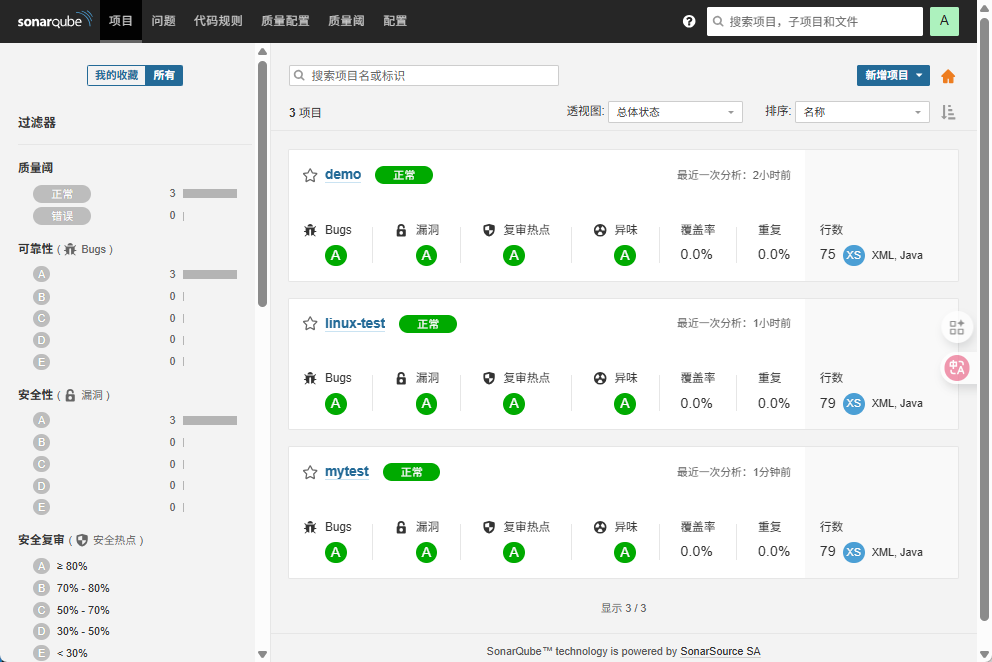This screenshot has height=662, width=992.
Task: Switch to My Favorites (我的收藏)
Action: pos(116,75)
